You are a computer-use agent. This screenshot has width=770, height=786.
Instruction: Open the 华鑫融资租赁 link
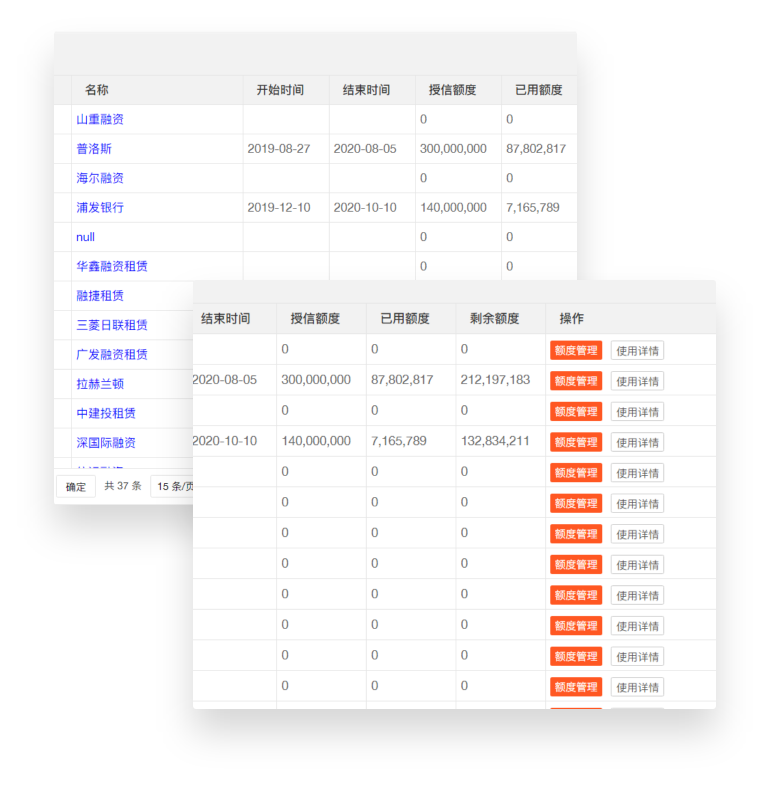pyautogui.click(x=112, y=267)
